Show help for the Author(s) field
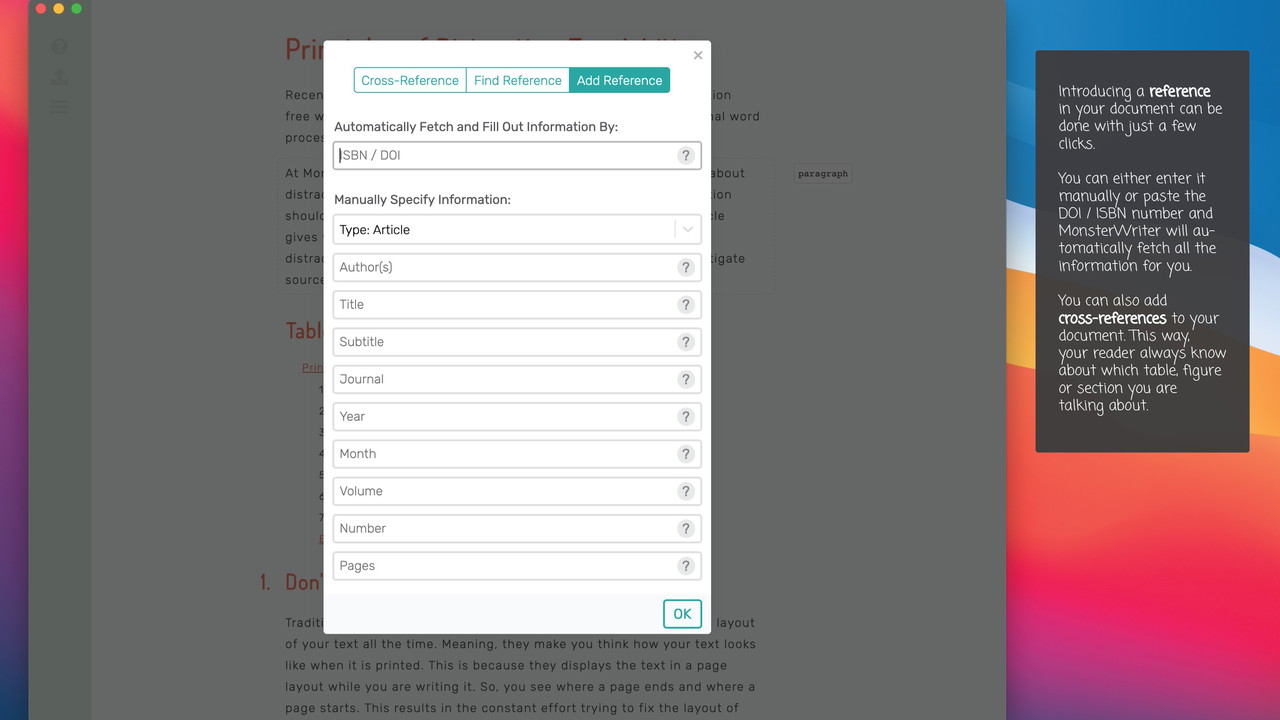This screenshot has width=1280, height=720. 686,267
